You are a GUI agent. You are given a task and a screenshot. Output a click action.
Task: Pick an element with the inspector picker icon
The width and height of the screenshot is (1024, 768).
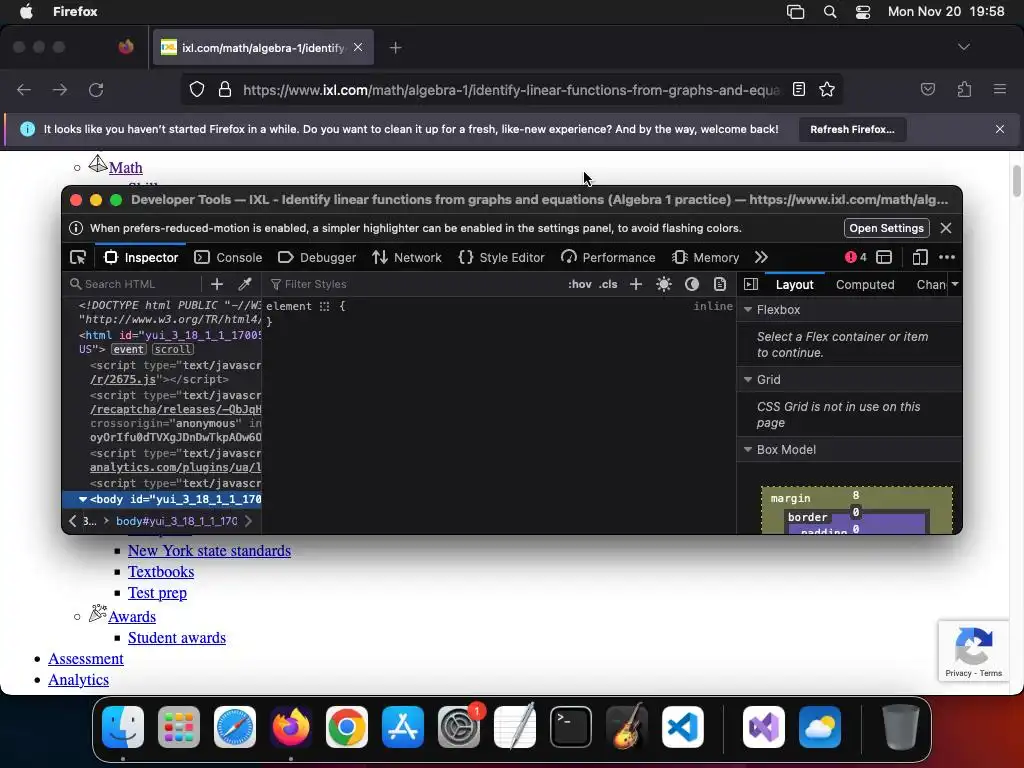78,257
